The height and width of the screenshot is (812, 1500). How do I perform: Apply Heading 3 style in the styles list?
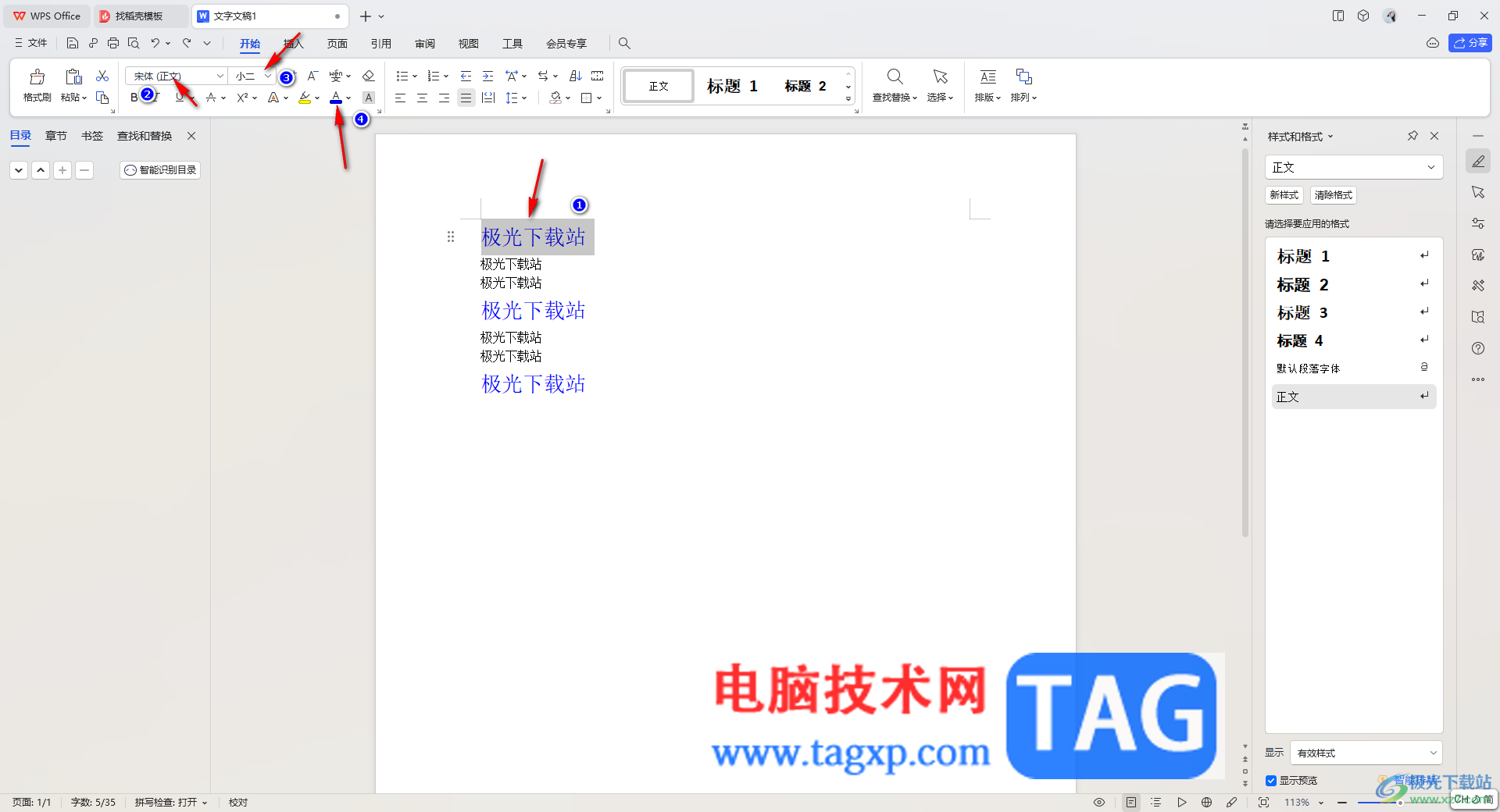click(x=1353, y=313)
